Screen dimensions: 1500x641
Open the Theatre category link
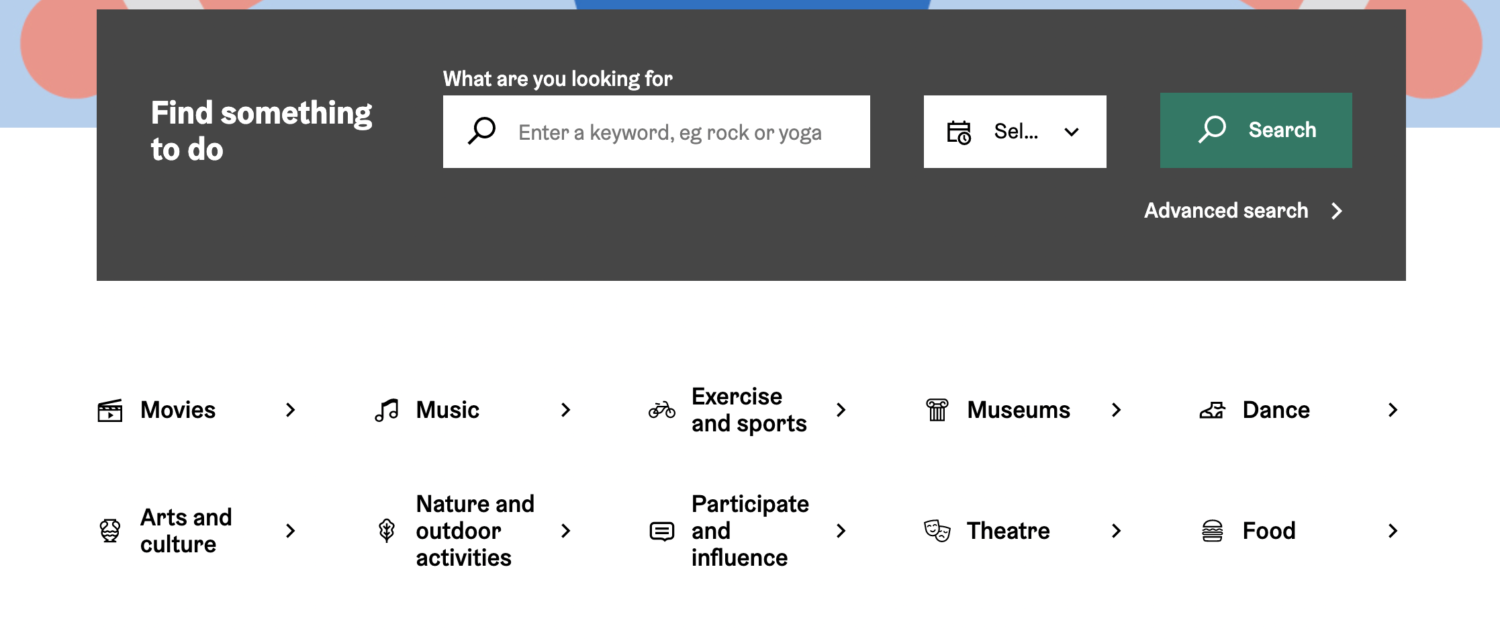click(x=1008, y=531)
